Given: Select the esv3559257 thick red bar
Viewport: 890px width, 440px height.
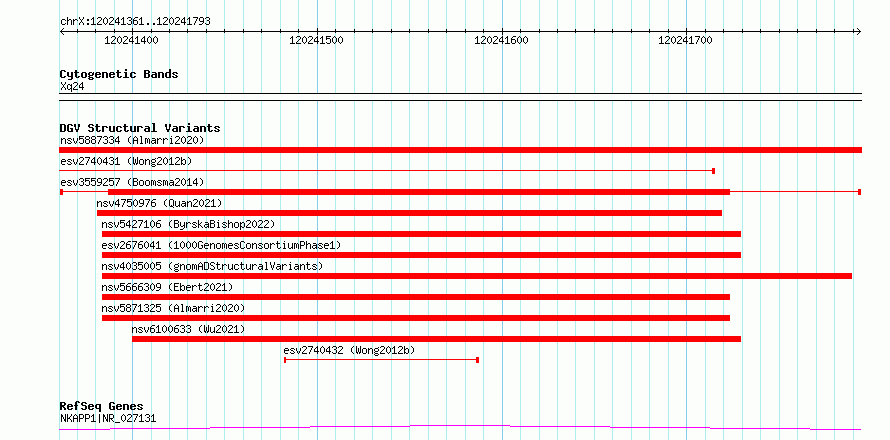Looking at the screenshot, I should (419, 192).
